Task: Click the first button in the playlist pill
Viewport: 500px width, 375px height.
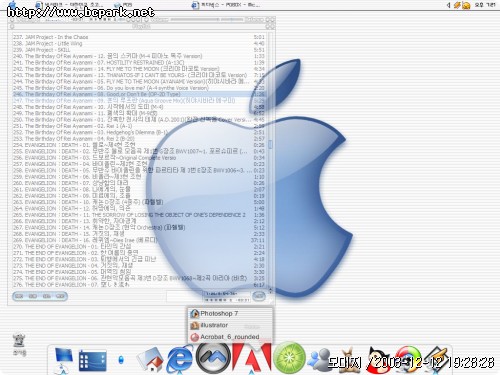Action: (20, 296)
